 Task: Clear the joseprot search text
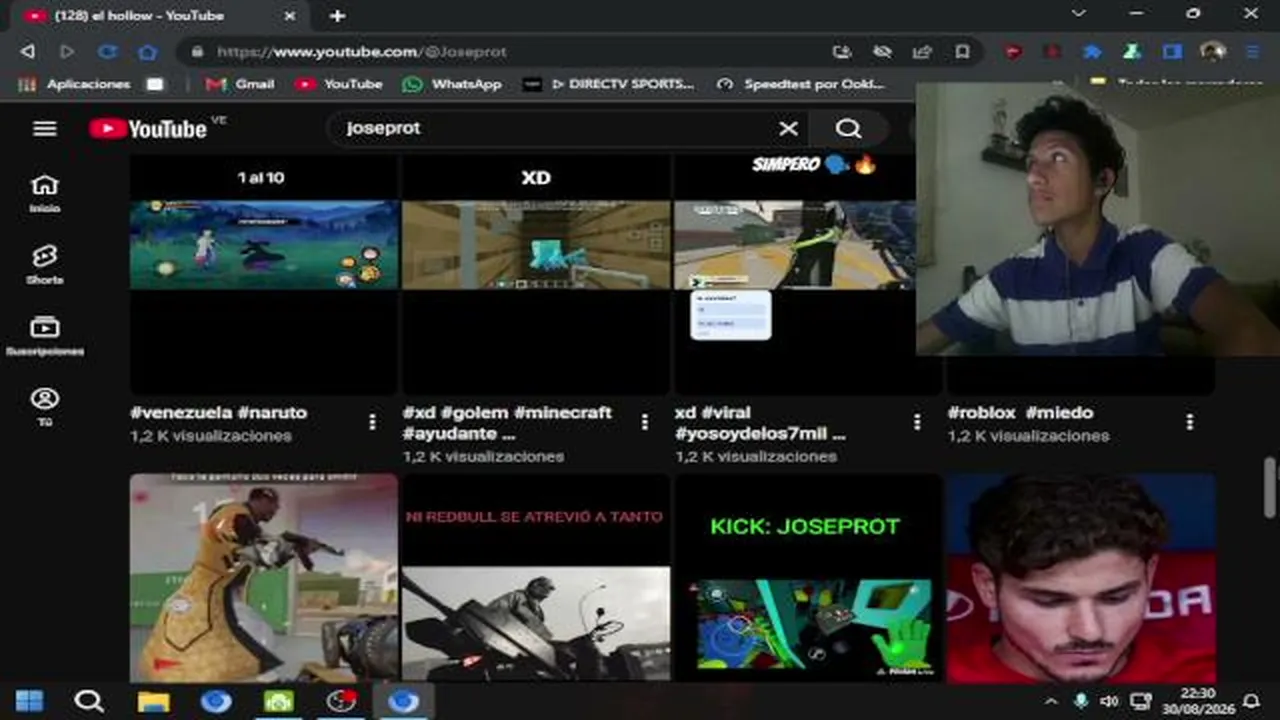click(x=789, y=128)
